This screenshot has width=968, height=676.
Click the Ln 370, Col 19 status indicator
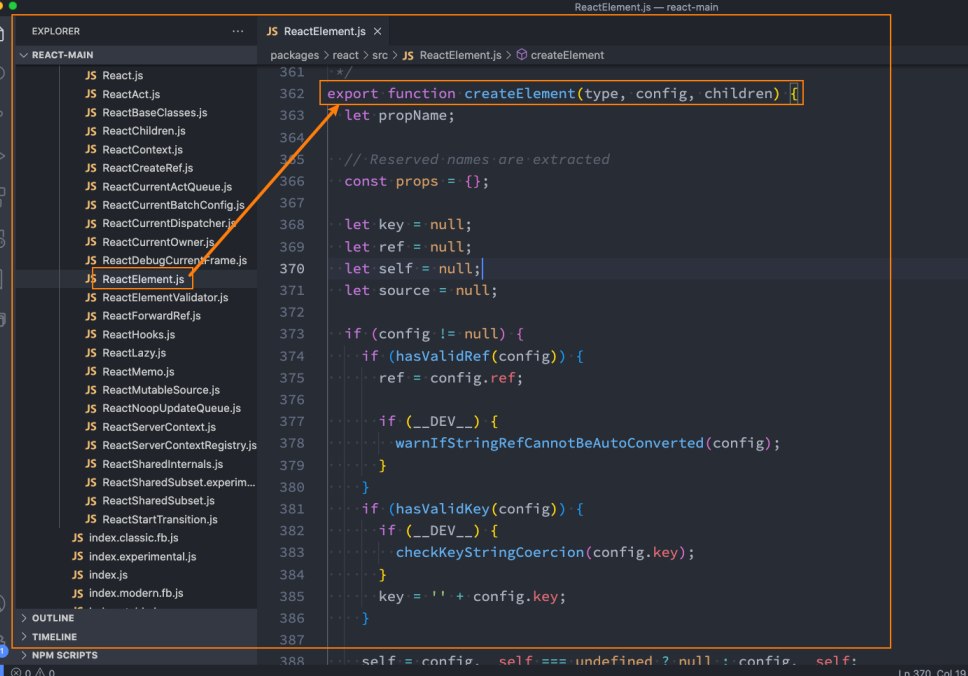(932, 672)
